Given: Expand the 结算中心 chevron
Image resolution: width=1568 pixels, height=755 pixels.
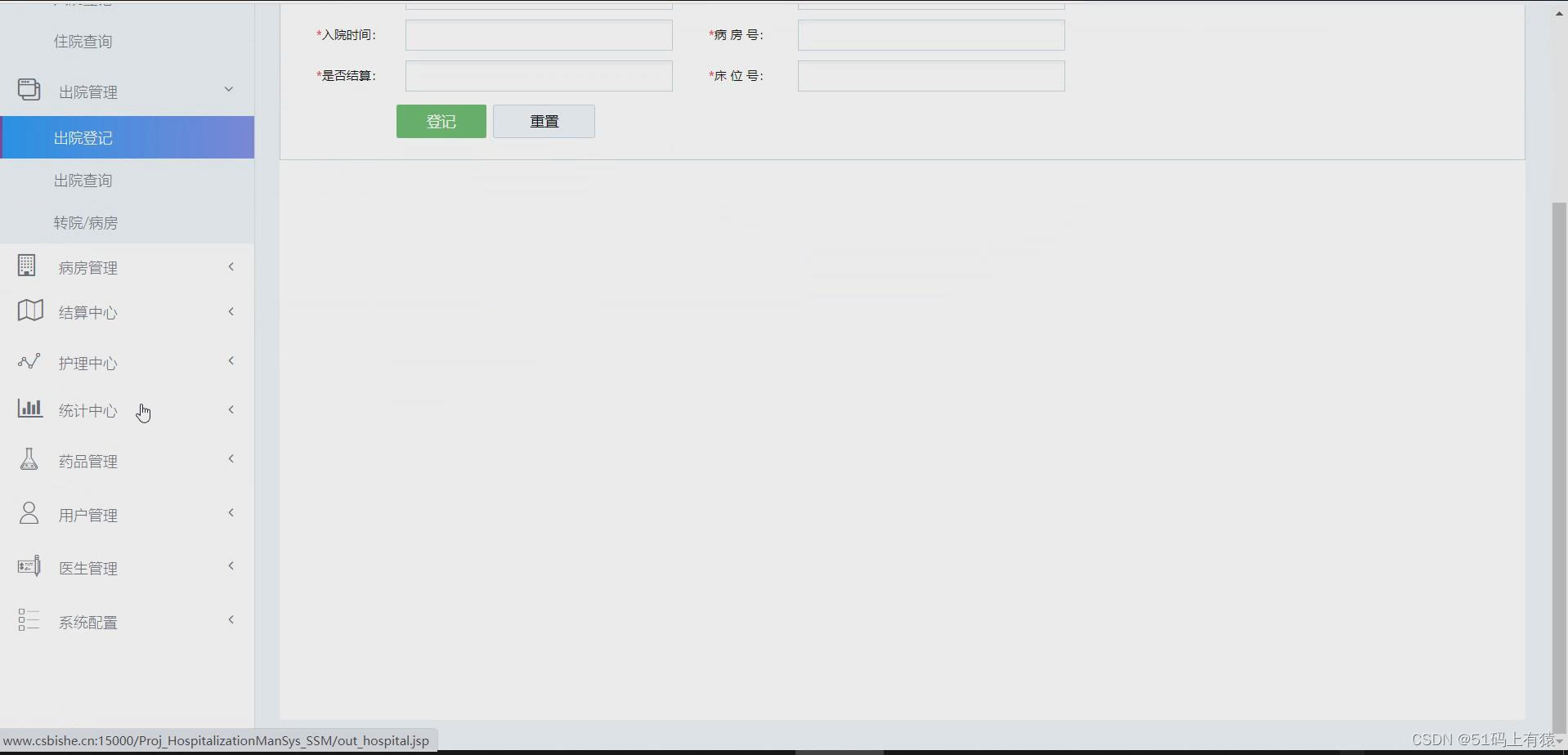Looking at the screenshot, I should pos(231,311).
